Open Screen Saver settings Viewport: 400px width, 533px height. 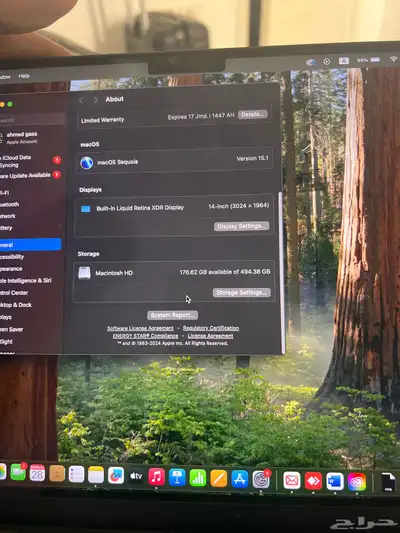(x=12, y=329)
